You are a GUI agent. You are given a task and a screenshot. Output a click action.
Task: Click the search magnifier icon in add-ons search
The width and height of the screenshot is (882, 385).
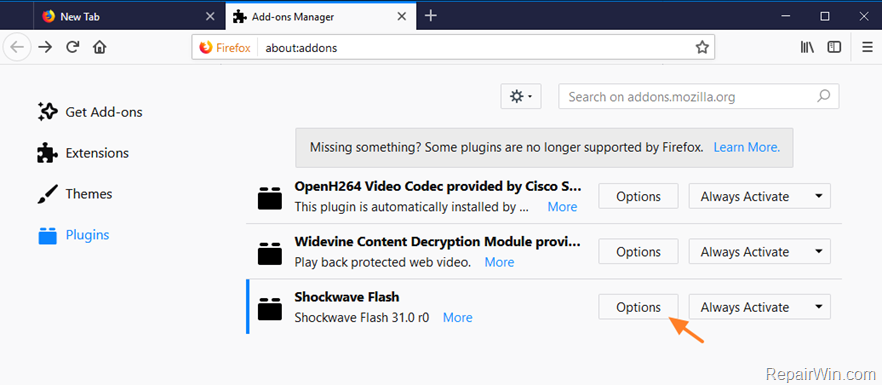coord(824,96)
